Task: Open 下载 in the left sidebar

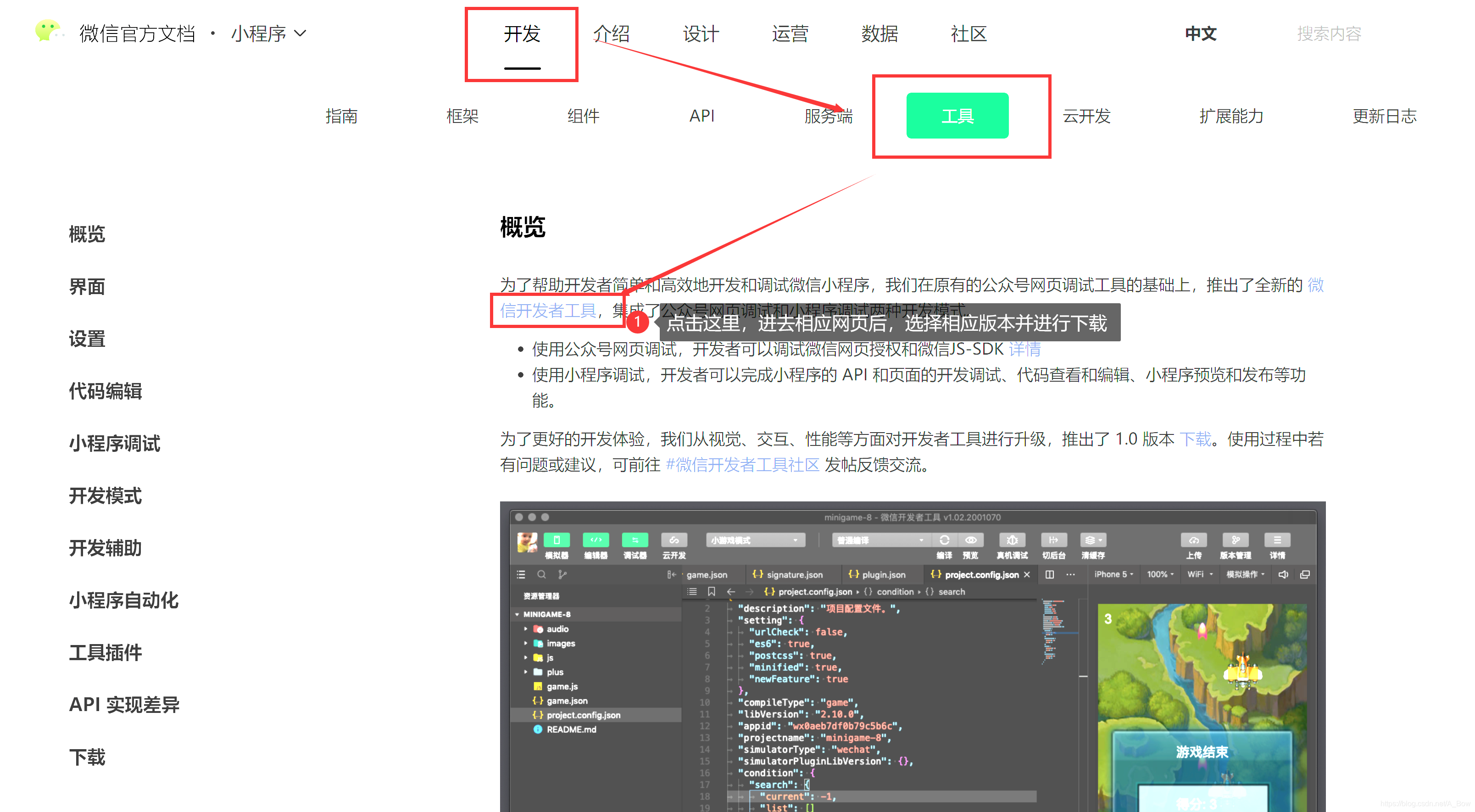Action: pyautogui.click(x=87, y=757)
